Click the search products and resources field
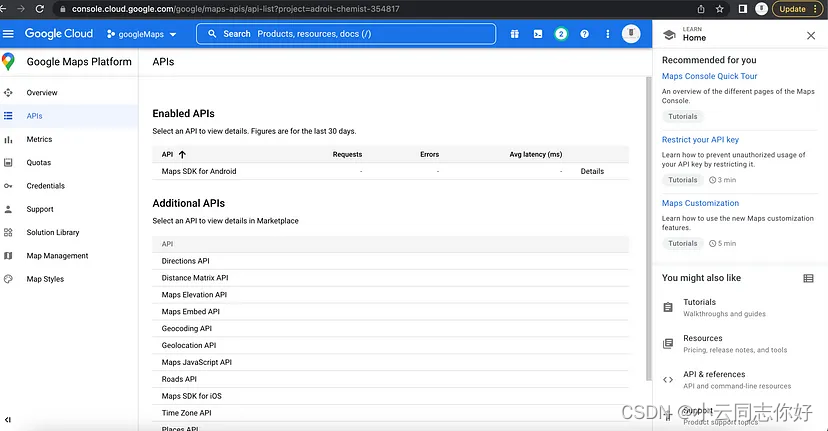Viewport: 828px width, 431px height. pos(346,34)
